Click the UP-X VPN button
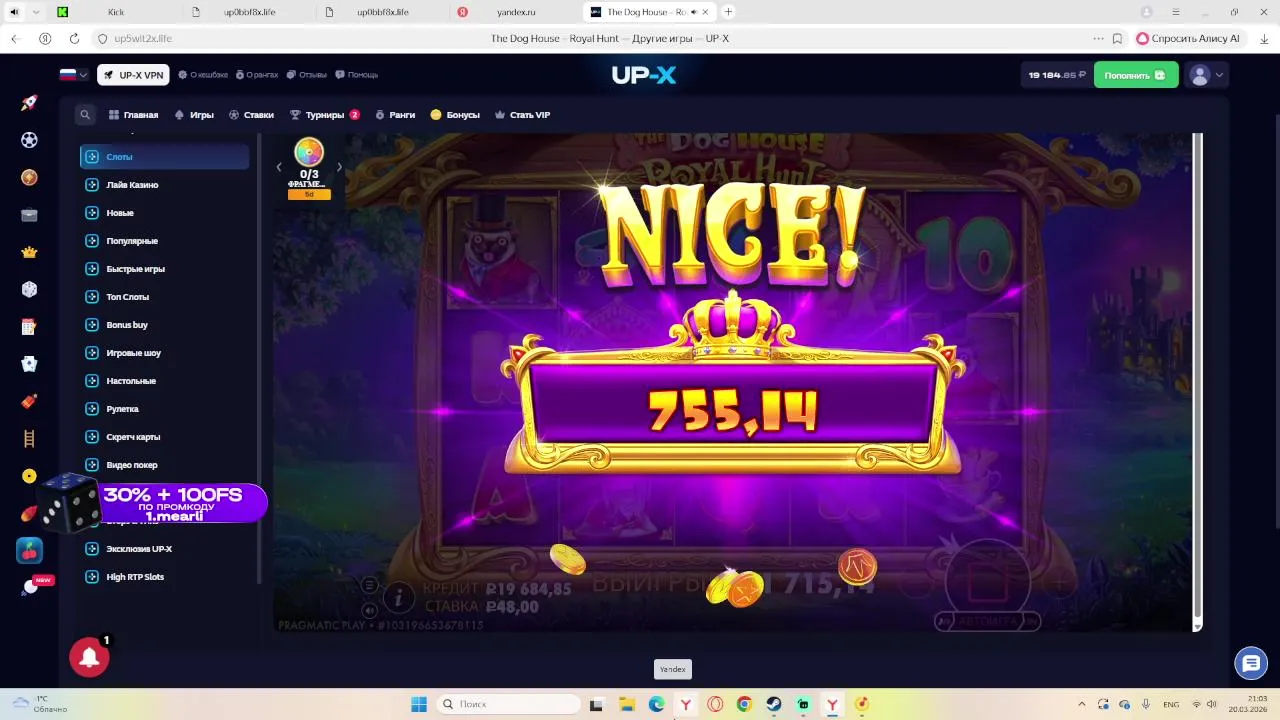The width and height of the screenshot is (1280, 720). coord(133,75)
